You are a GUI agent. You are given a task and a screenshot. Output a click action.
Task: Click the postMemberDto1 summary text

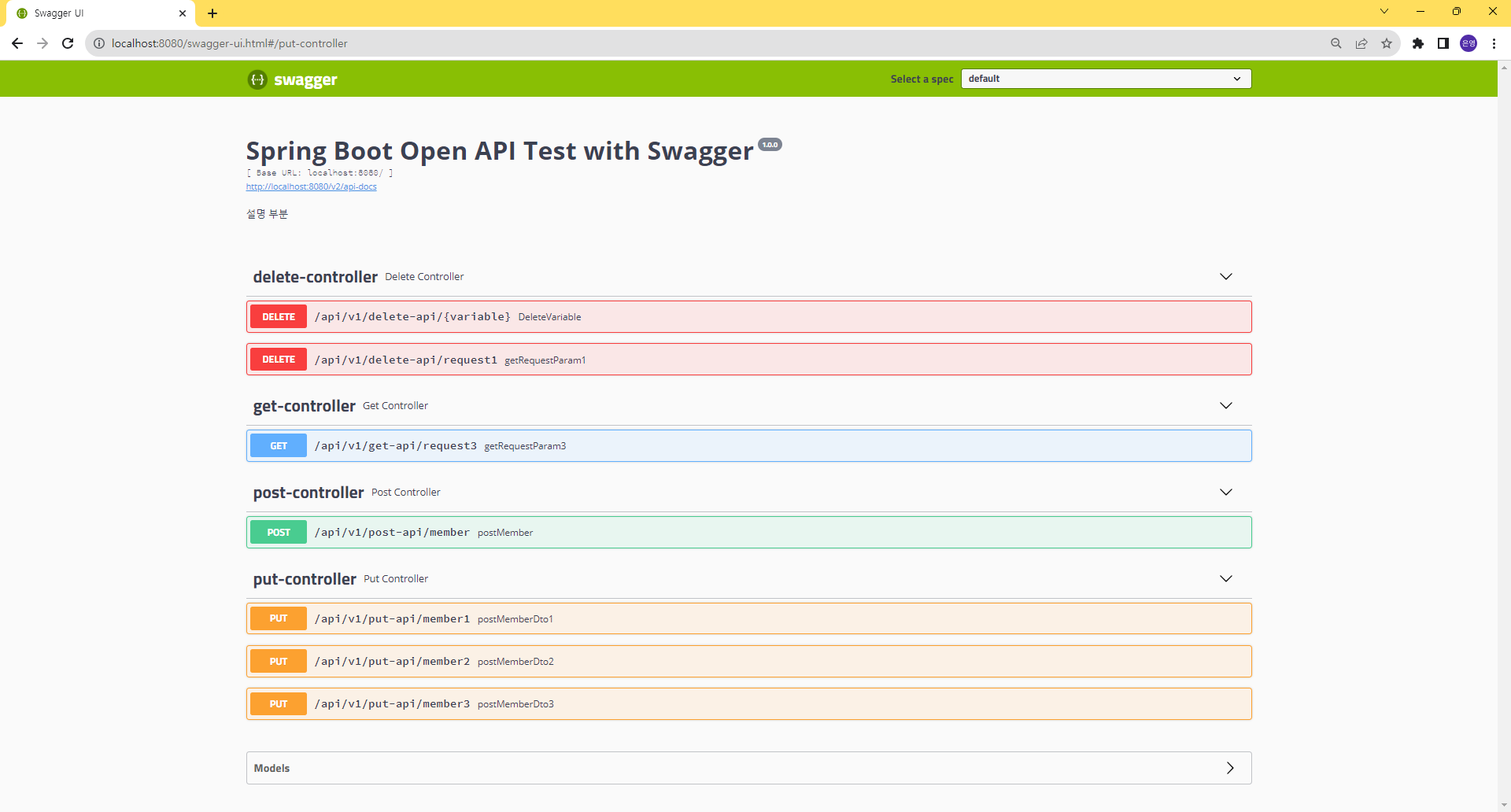pyautogui.click(x=515, y=619)
